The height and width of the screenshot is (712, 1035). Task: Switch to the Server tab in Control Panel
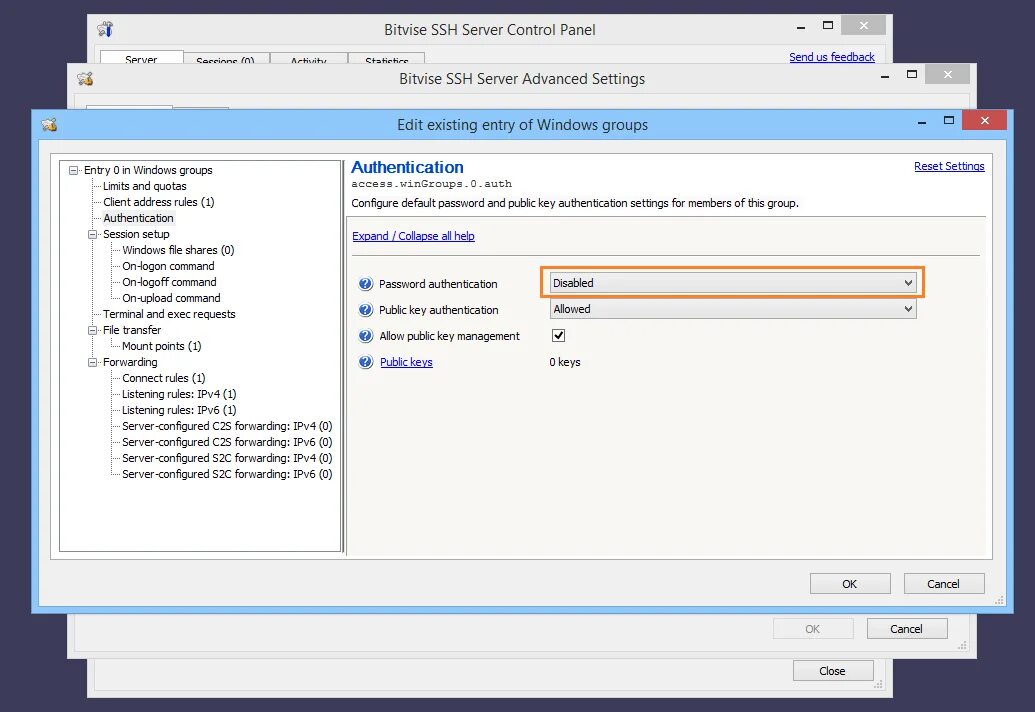141,58
